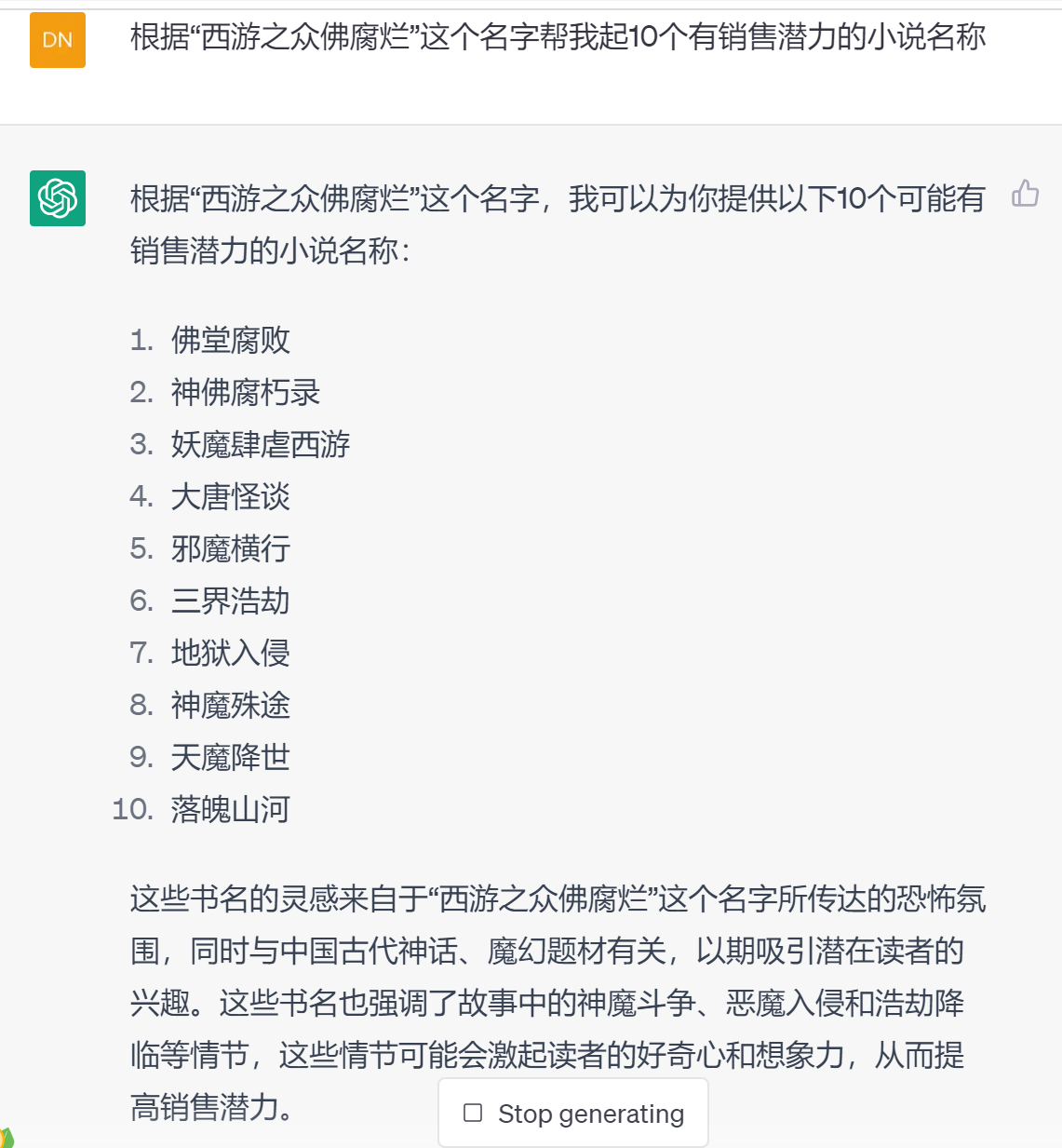Viewport: 1062px width, 1148px height.
Task: Click the user prompt about 西游之众佛腐烂
Action: point(558,38)
